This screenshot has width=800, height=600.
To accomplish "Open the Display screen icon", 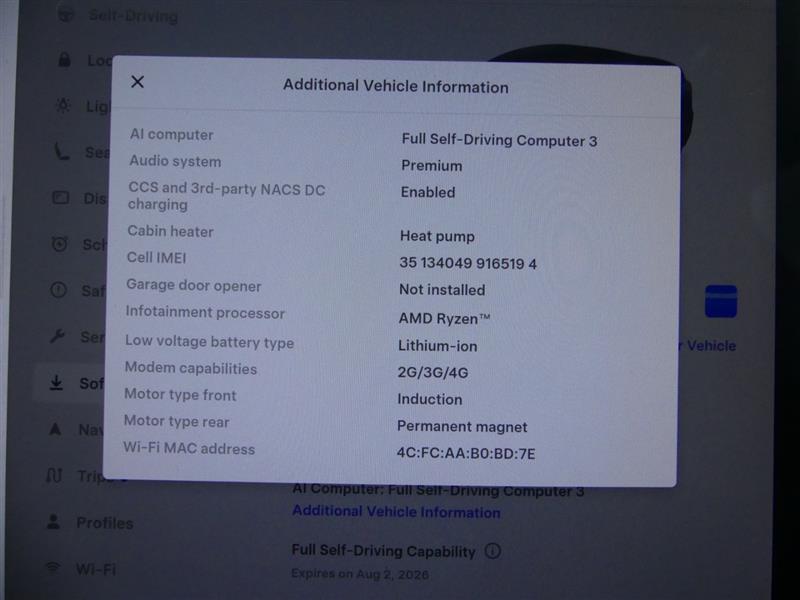I will (x=61, y=197).
